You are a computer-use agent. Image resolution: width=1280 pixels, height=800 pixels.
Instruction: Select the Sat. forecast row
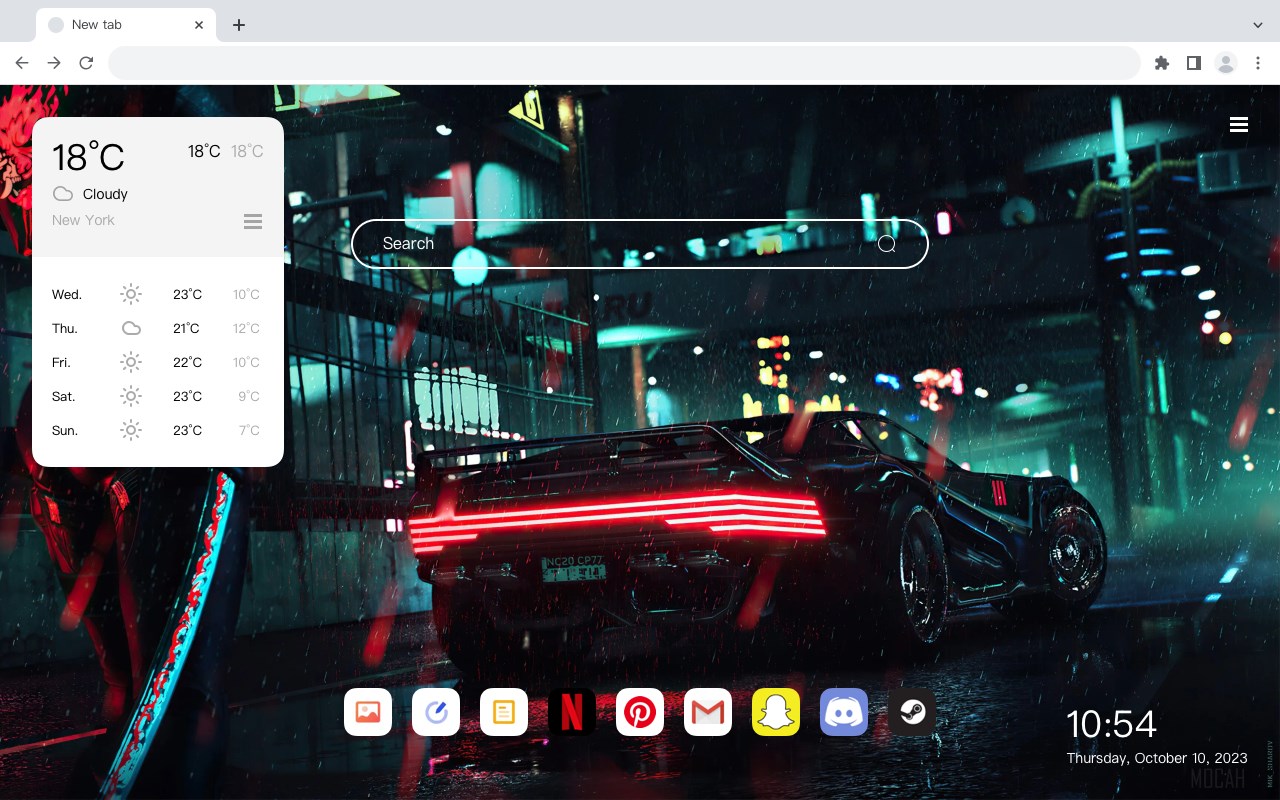point(158,396)
